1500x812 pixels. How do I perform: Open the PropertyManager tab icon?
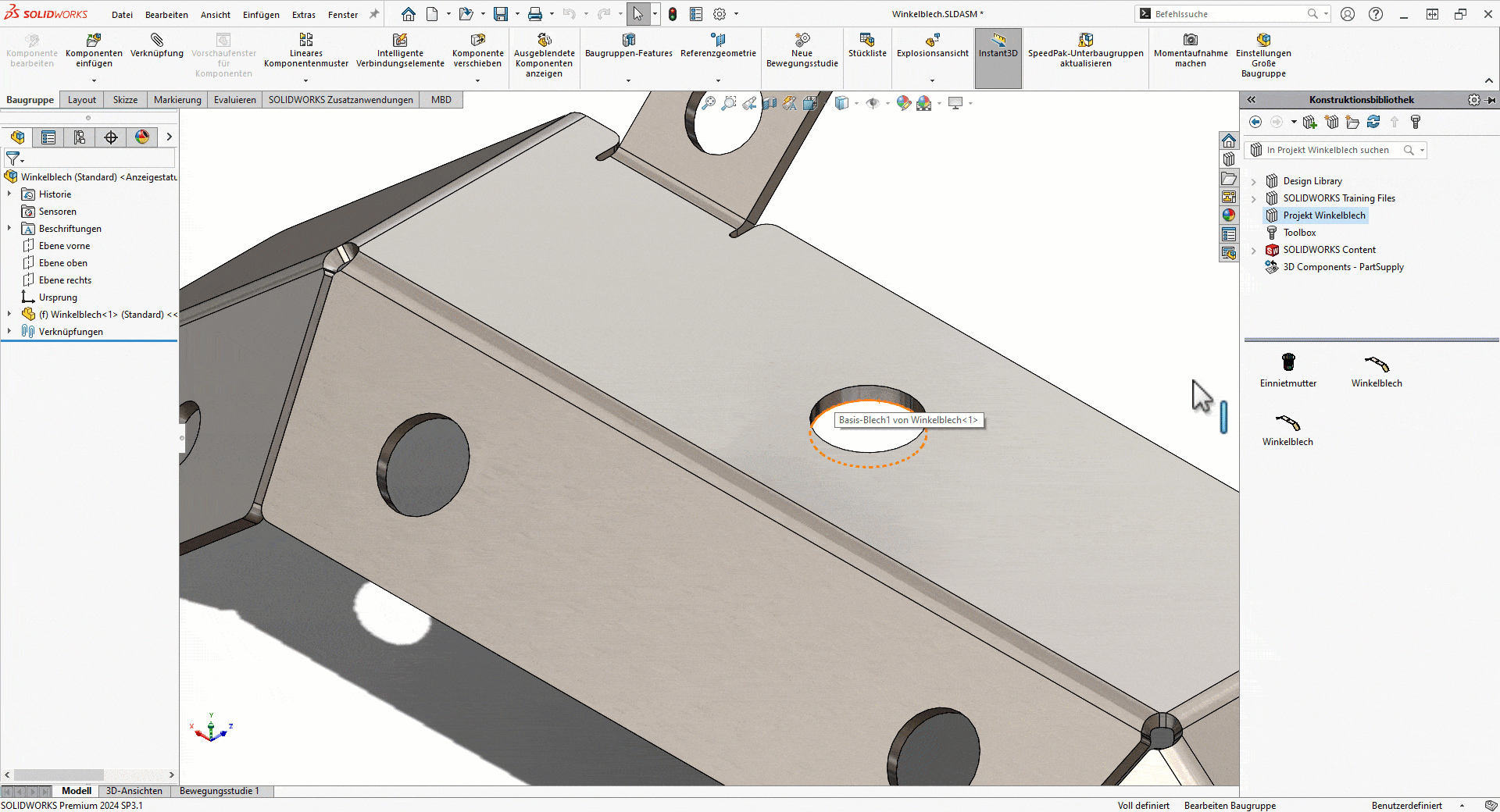click(x=48, y=137)
